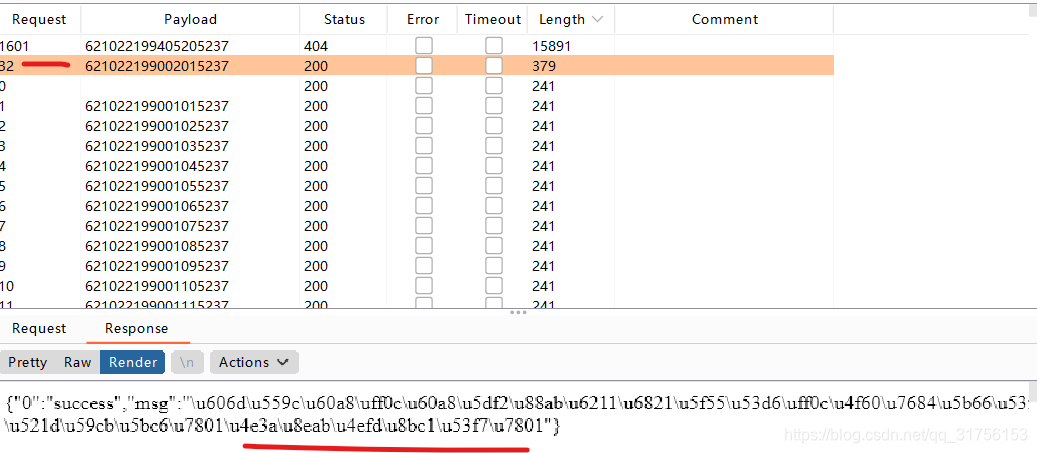This screenshot has height=453, width=1037.
Task: Toggle the \n non-printable characters button
Action: point(187,362)
